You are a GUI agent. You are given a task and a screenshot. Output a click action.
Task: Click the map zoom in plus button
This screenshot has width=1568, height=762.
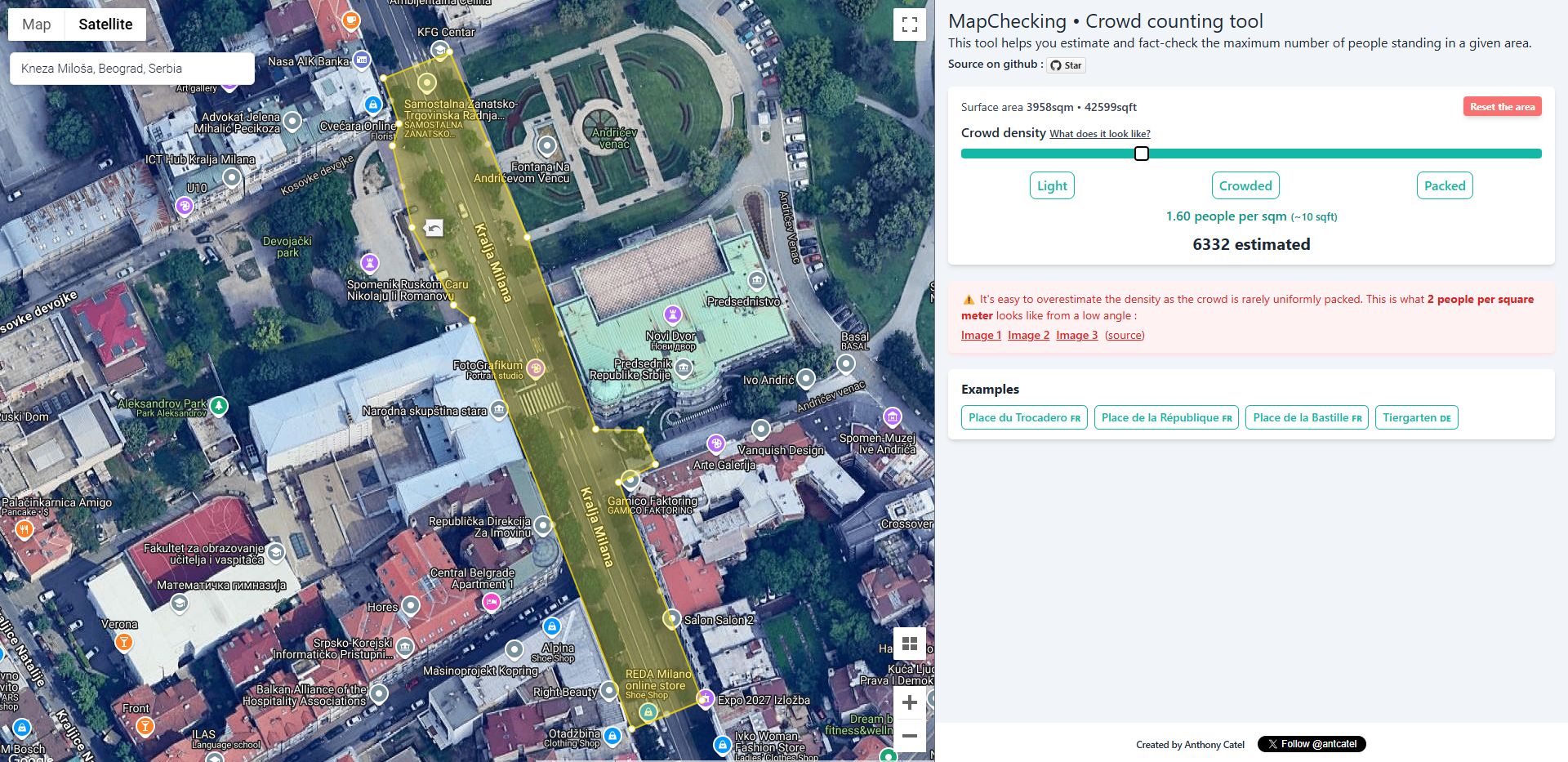point(909,702)
